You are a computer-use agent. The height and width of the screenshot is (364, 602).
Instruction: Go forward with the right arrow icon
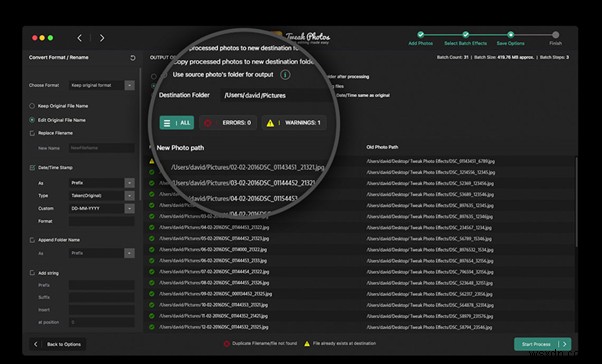click(102, 38)
